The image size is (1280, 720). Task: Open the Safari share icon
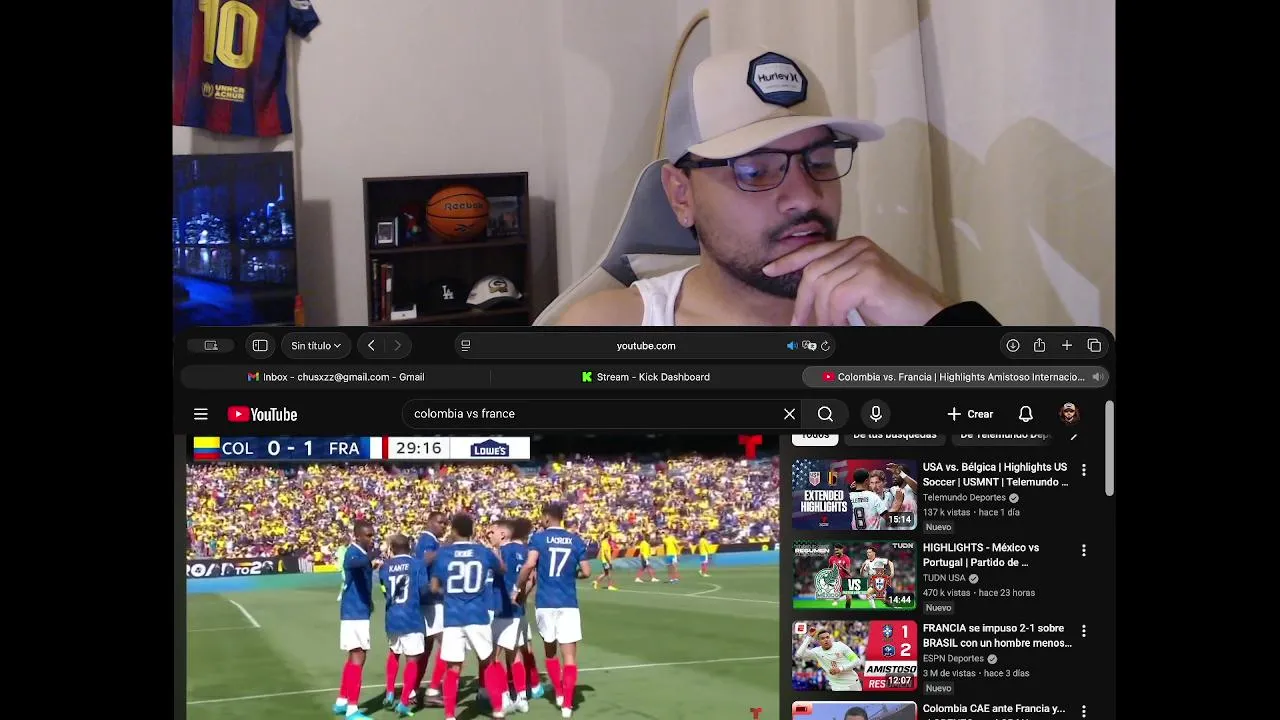[x=1039, y=345]
